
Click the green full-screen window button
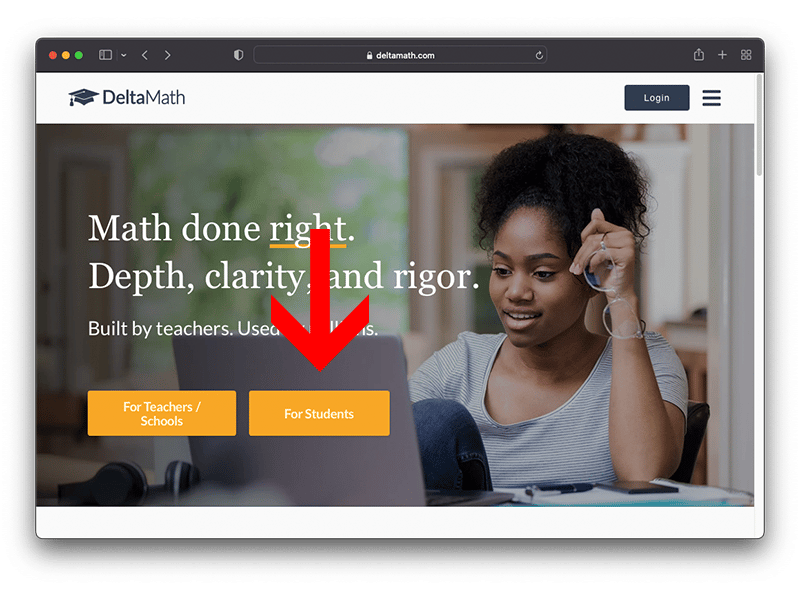79,55
